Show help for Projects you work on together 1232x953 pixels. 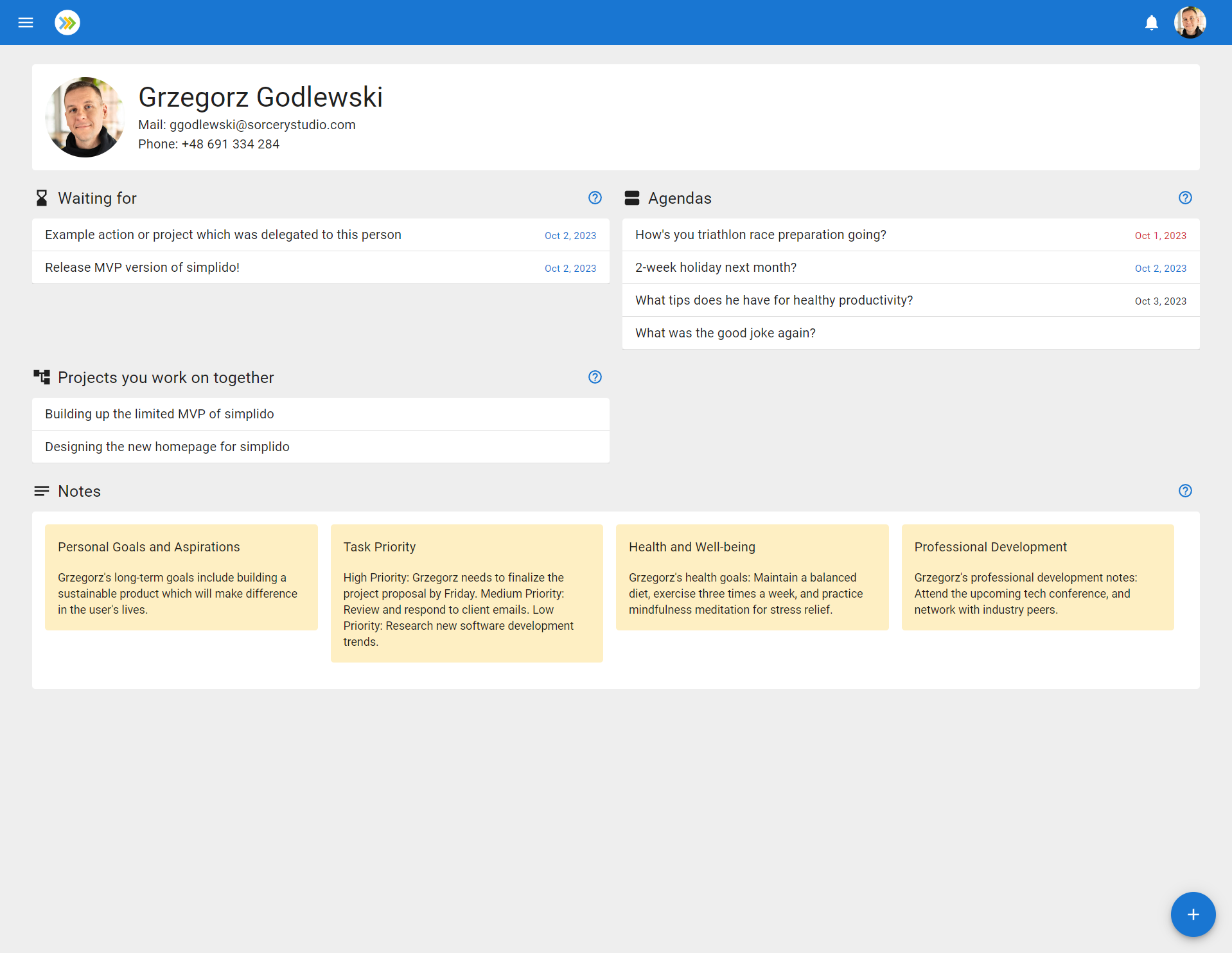click(x=595, y=377)
